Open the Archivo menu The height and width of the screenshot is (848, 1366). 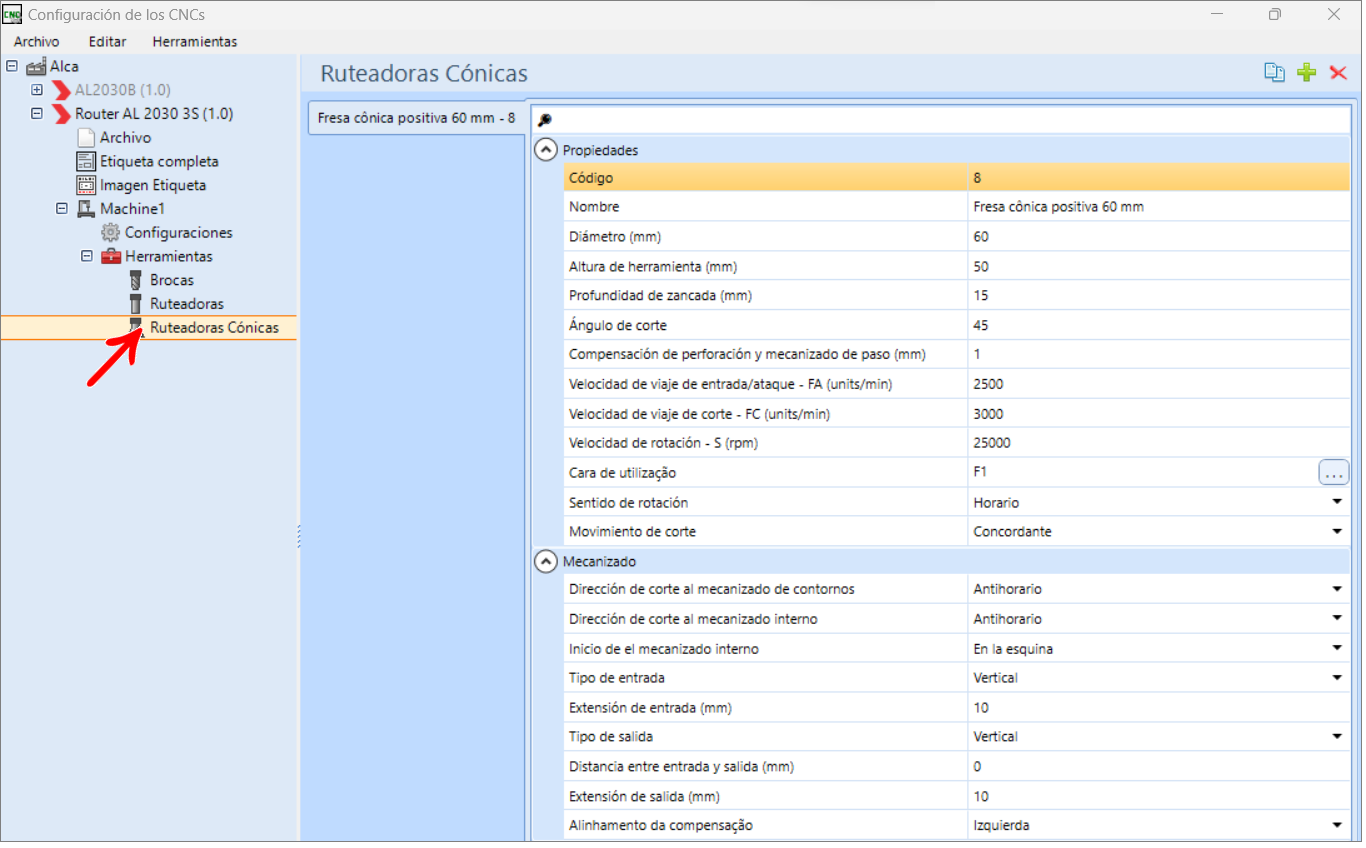[37, 42]
